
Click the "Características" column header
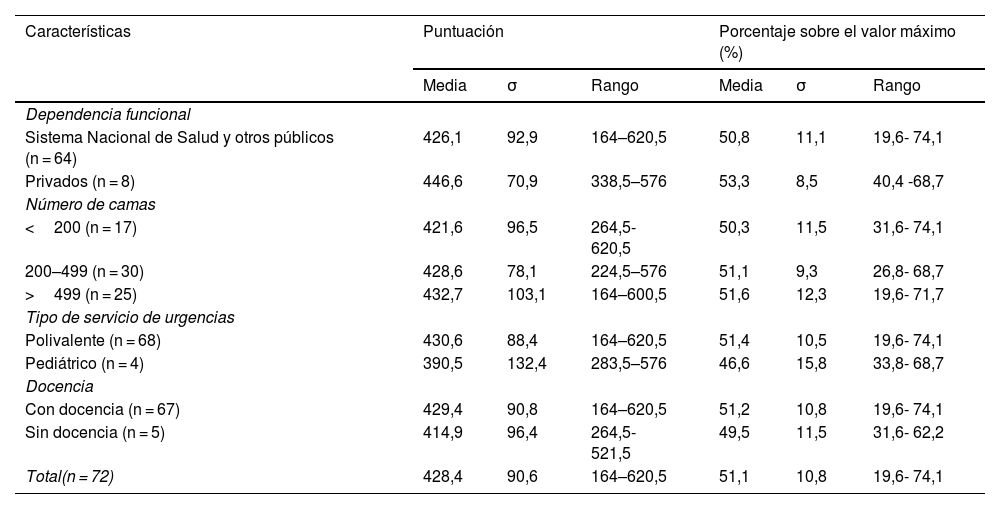78,32
